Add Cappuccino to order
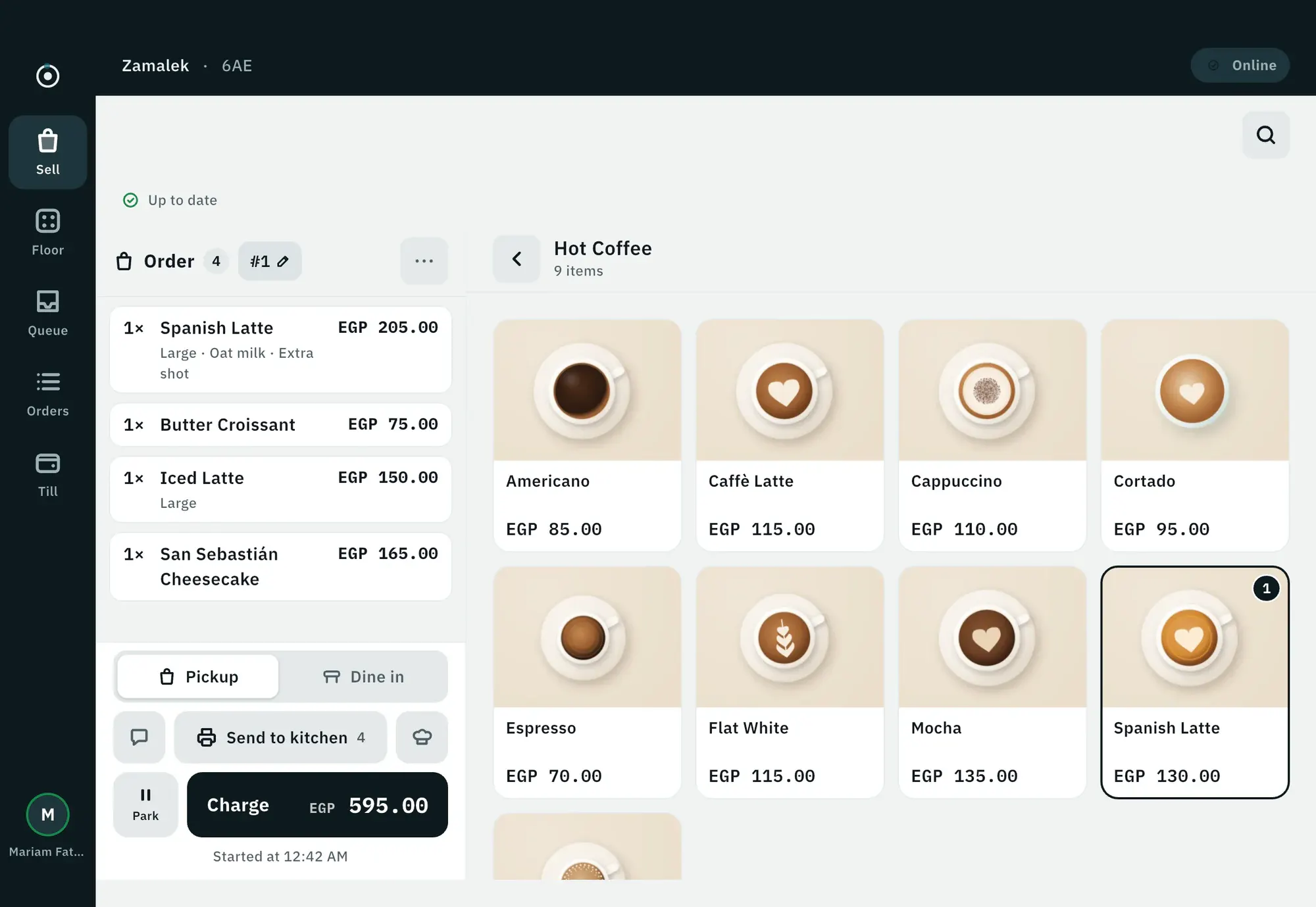Screen dimensions: 1316x907 tap(992, 435)
